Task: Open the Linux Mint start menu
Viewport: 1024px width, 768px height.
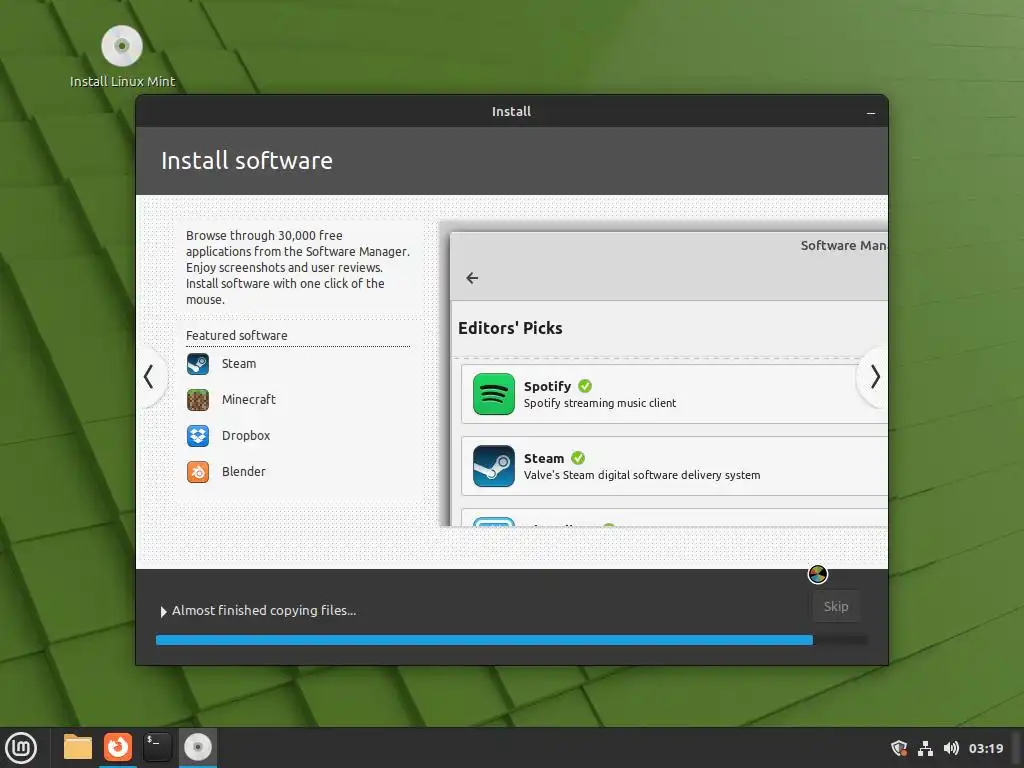Action: pos(22,748)
